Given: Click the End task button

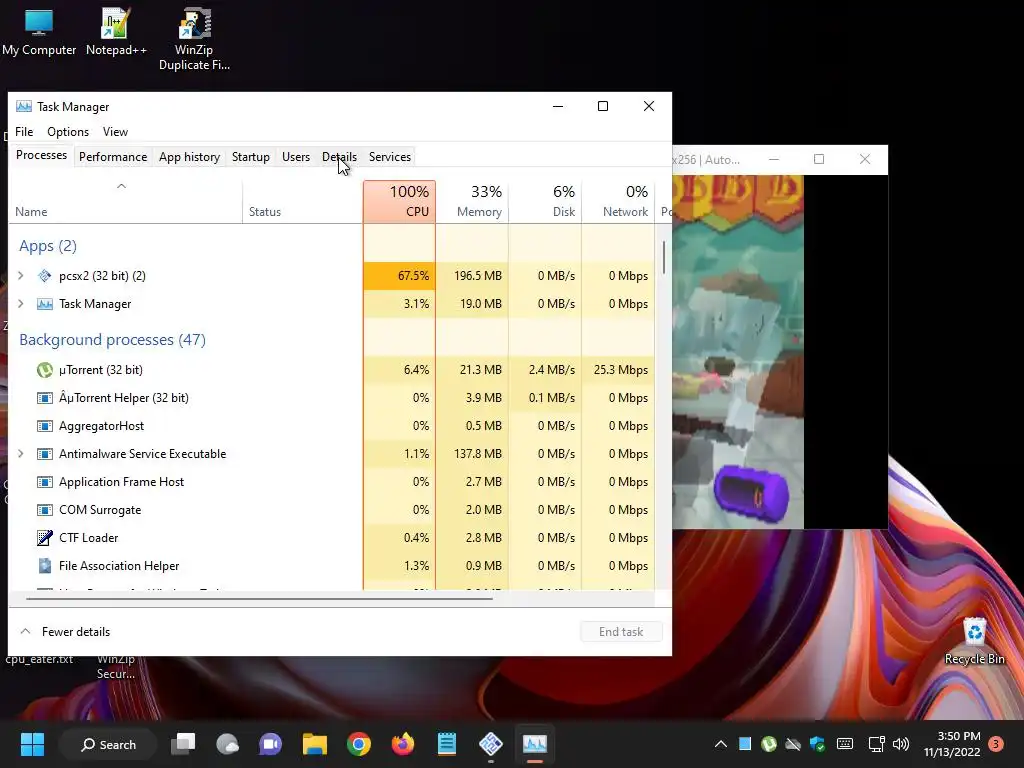Looking at the screenshot, I should pyautogui.click(x=621, y=632).
